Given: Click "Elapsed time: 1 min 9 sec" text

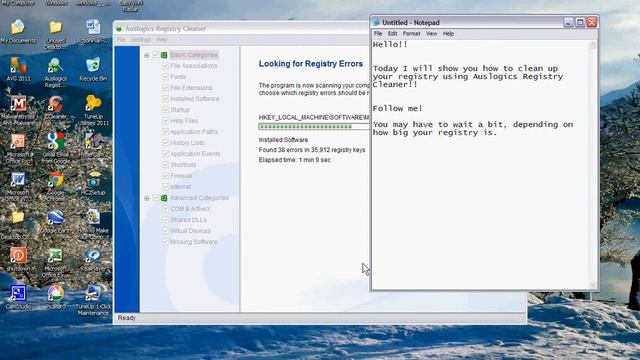Looking at the screenshot, I should point(295,160).
